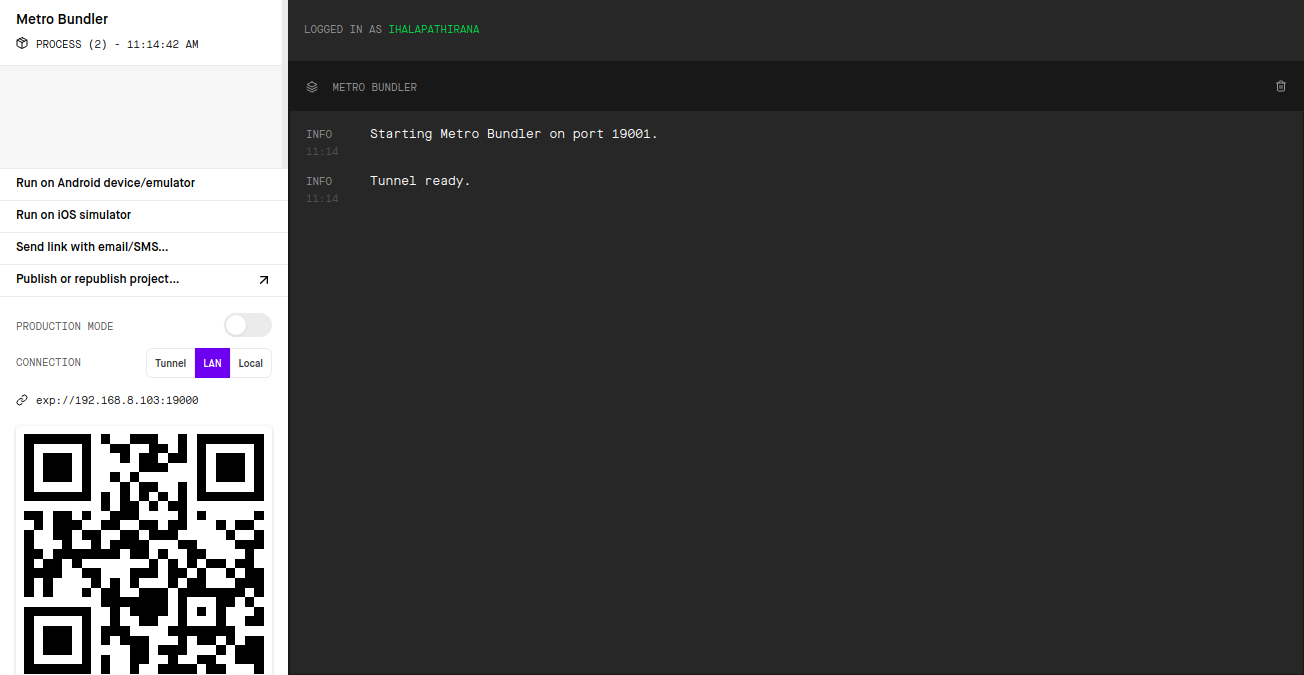Viewport: 1304px width, 675px height.
Task: Click the exp://192.168.8.103:19000 URL
Action: coord(117,400)
